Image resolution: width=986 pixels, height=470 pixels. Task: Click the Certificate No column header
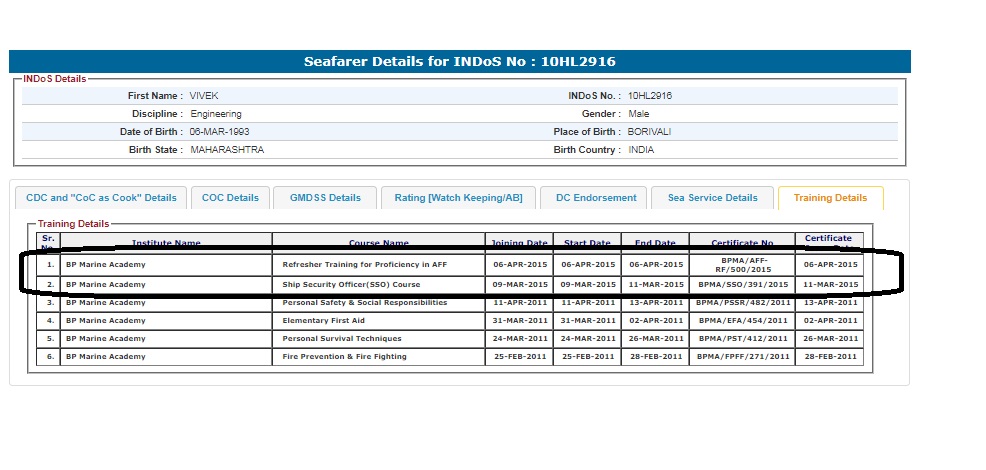click(x=742, y=243)
